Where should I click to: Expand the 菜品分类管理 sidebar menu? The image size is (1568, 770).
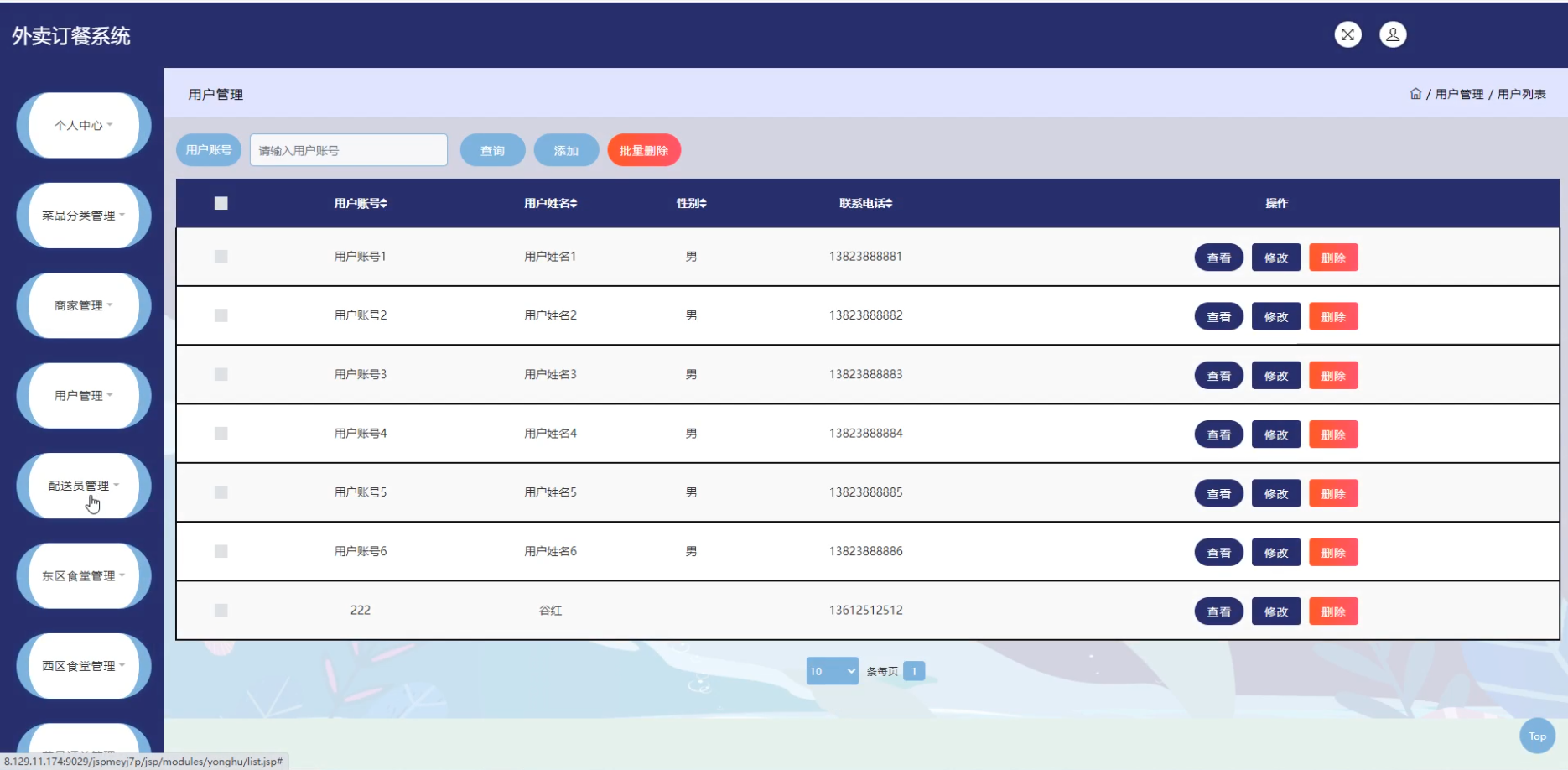(x=84, y=216)
